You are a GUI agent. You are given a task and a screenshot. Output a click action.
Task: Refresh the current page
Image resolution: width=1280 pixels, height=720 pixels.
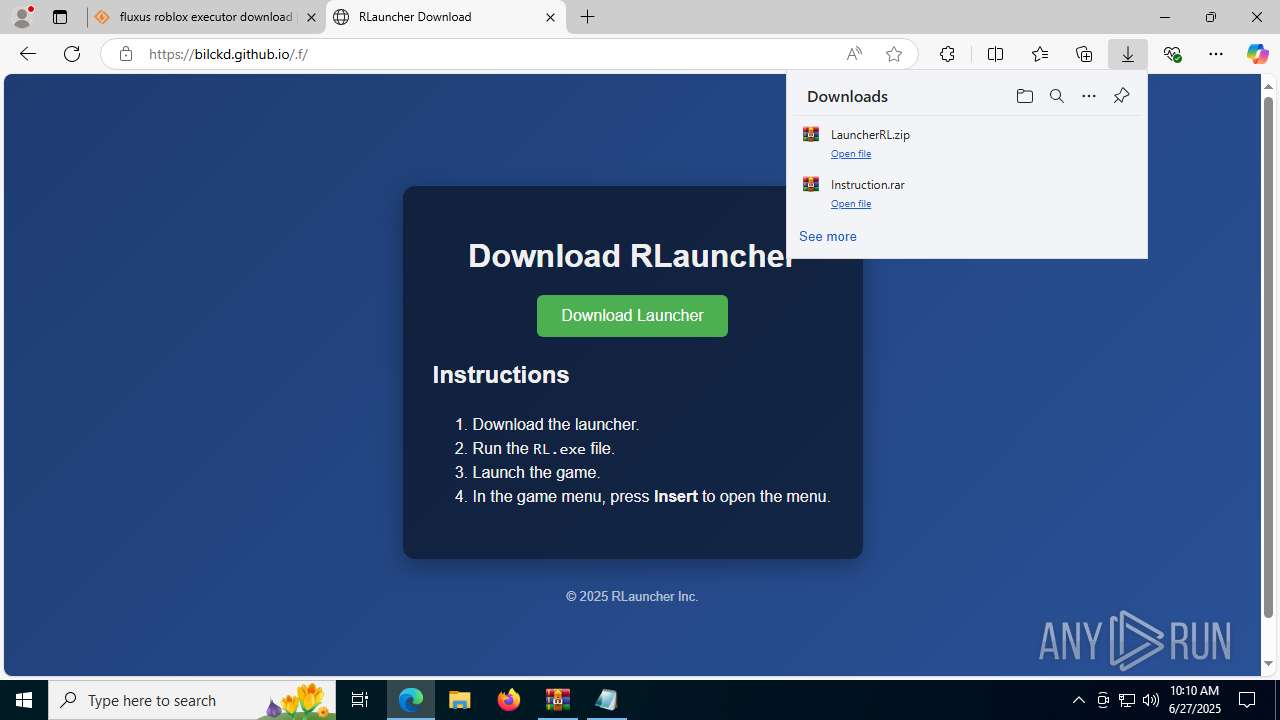[x=72, y=54]
